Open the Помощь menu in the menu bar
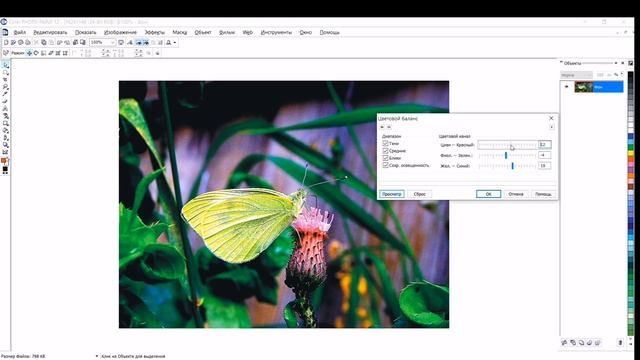Screen dimensions: 640x360 (329, 32)
